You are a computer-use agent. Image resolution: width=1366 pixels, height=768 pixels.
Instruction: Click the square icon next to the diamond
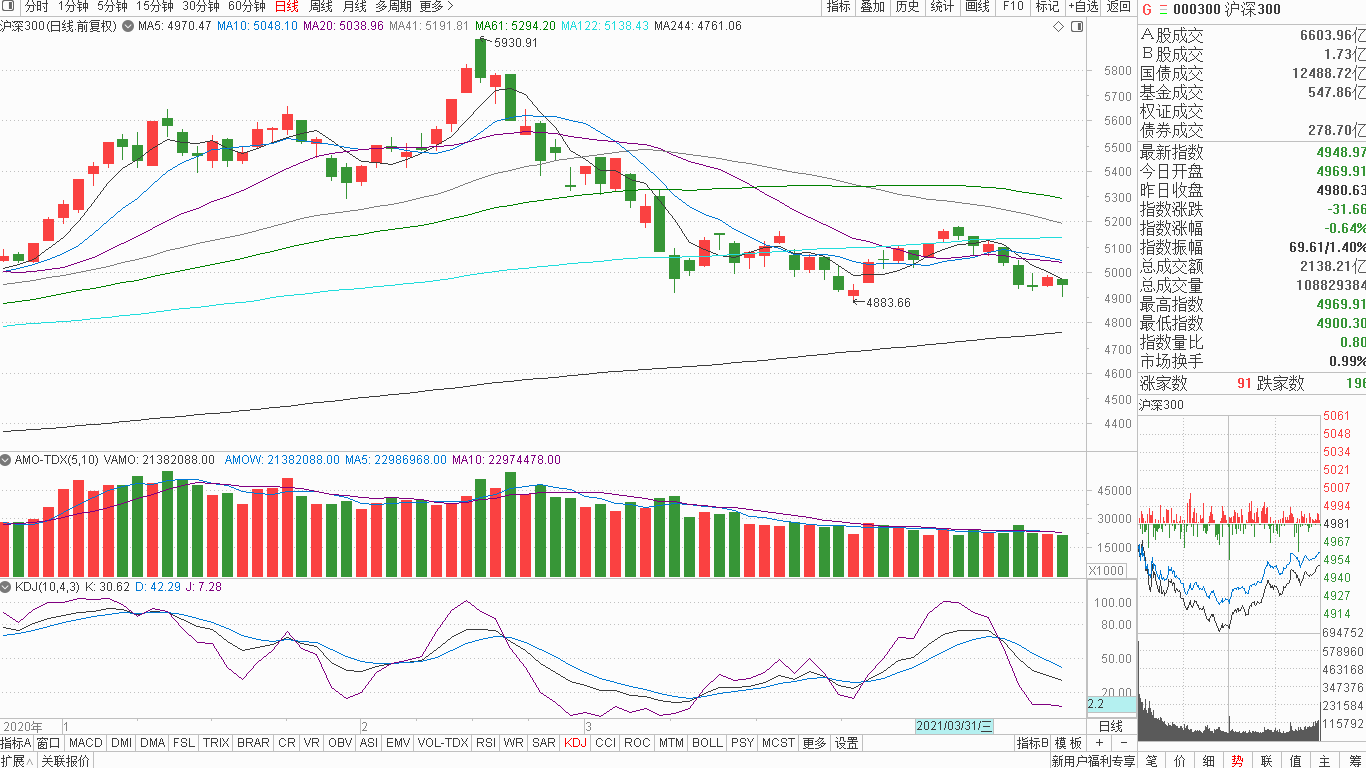(x=1076, y=27)
